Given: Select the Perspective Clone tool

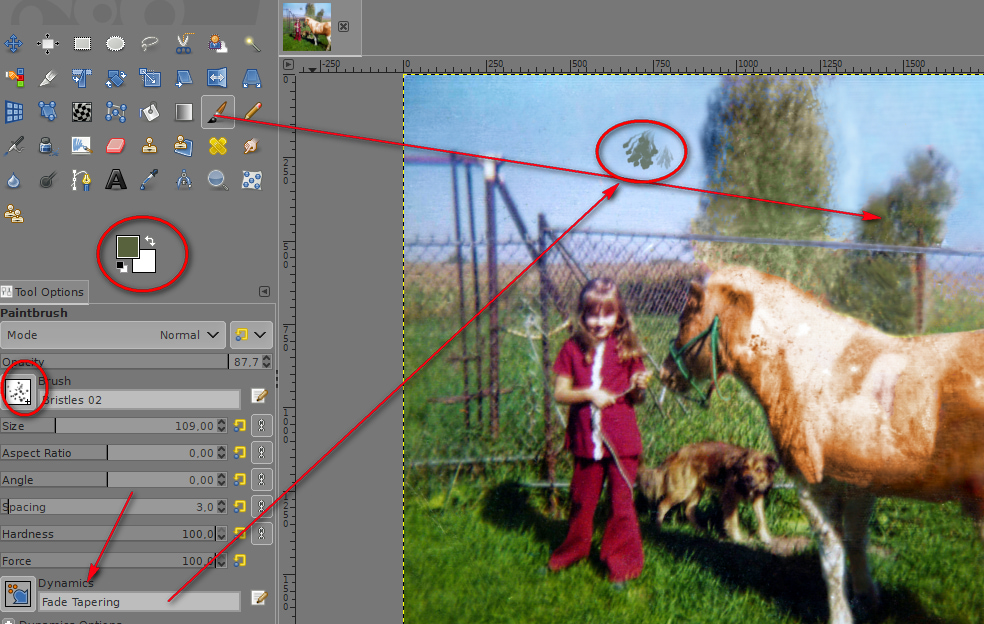Looking at the screenshot, I should (x=183, y=146).
